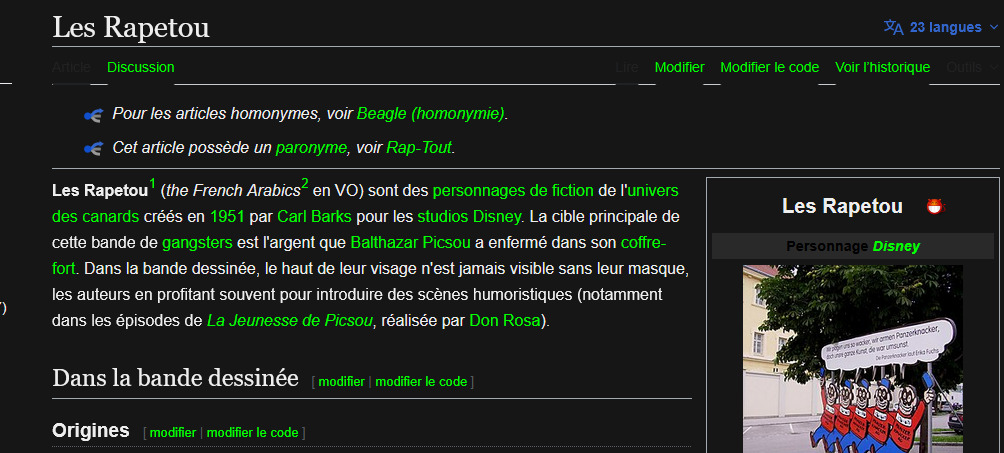This screenshot has height=453, width=1004.
Task: Click the translation icon beside 23 langues
Action: point(893,27)
